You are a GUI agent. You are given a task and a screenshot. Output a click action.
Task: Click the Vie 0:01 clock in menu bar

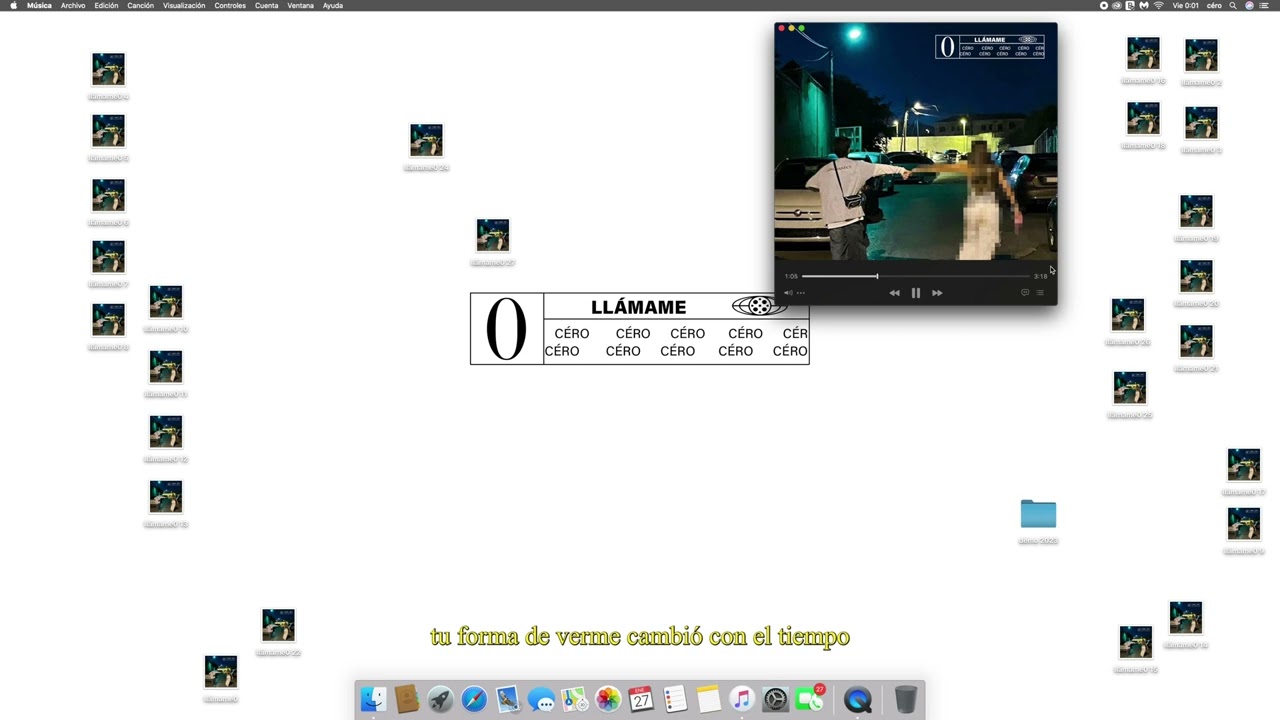point(1186,5)
